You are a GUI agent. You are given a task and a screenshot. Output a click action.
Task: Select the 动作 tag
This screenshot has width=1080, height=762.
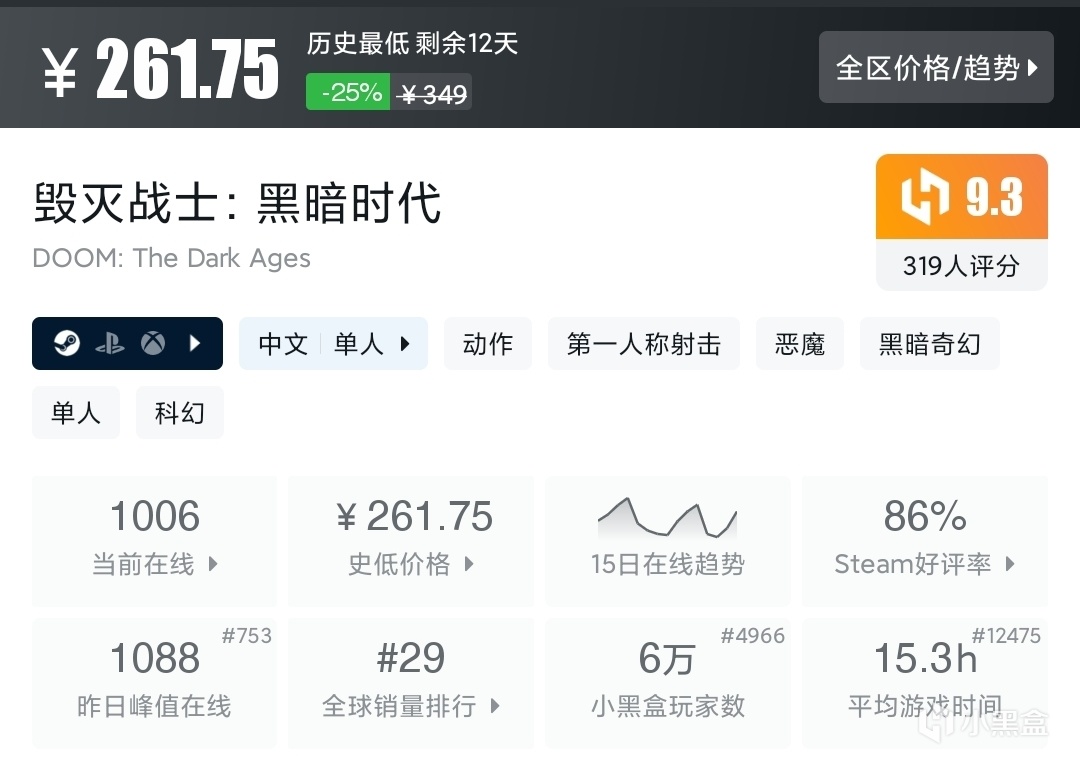[x=488, y=344]
